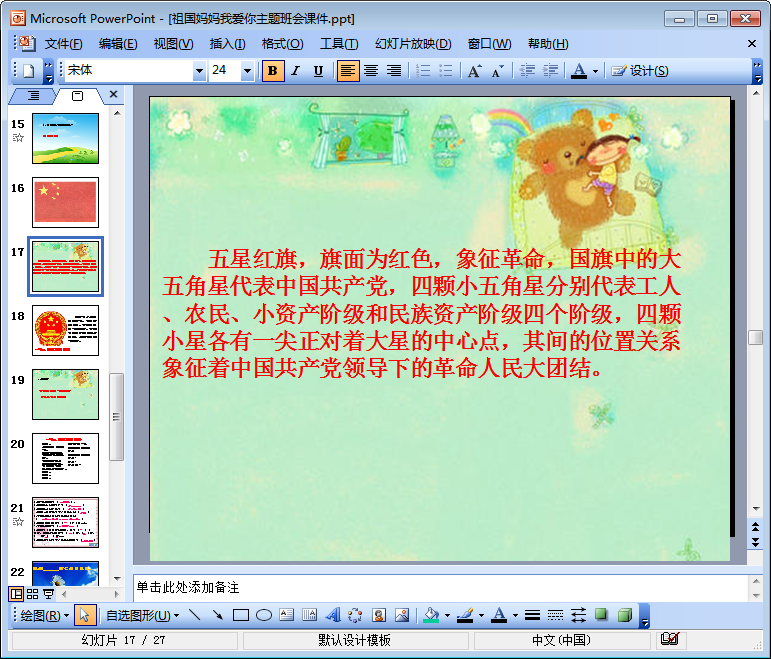
Task: Switch to Normal view icon
Action: tap(16, 594)
